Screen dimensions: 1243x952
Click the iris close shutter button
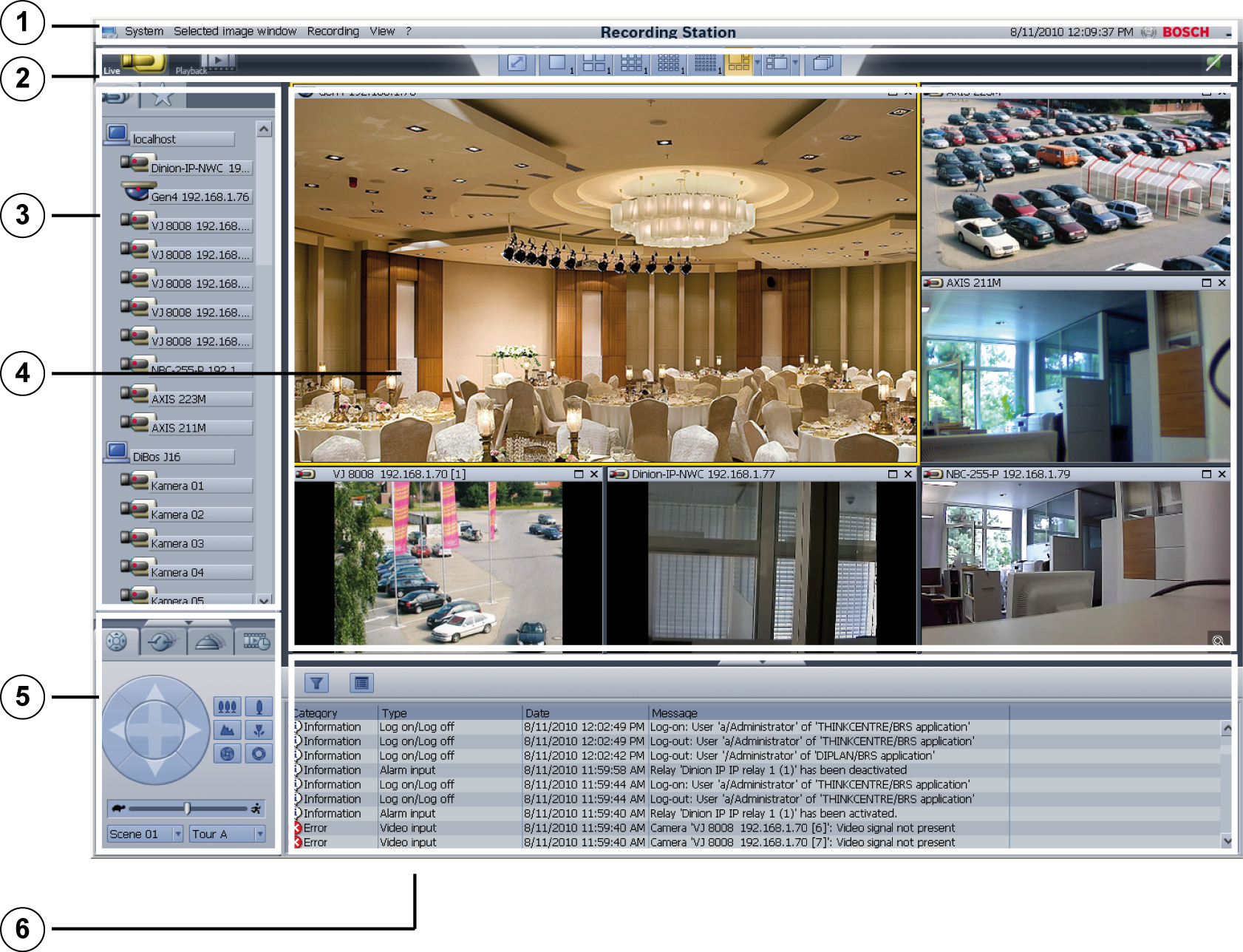point(228,754)
